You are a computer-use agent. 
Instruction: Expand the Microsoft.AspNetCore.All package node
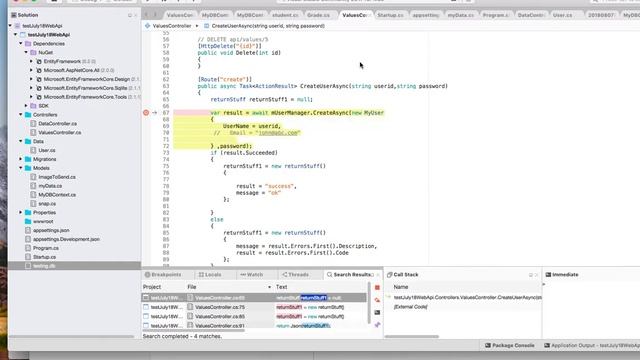[x=31, y=70]
